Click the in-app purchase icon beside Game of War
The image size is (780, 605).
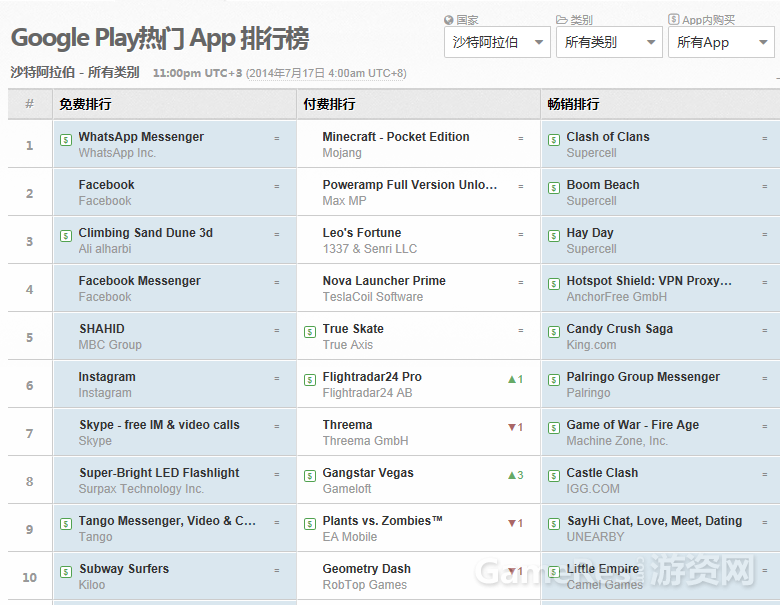pos(554,428)
